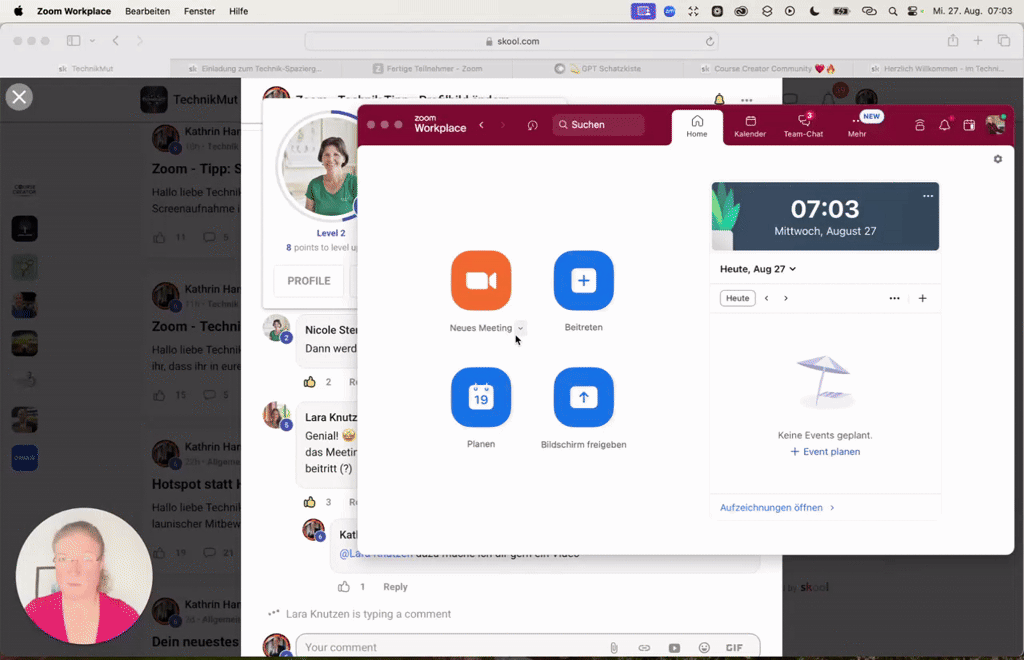Click the Heute button in calendar panel
Viewport: 1024px width, 660px height.
[737, 298]
